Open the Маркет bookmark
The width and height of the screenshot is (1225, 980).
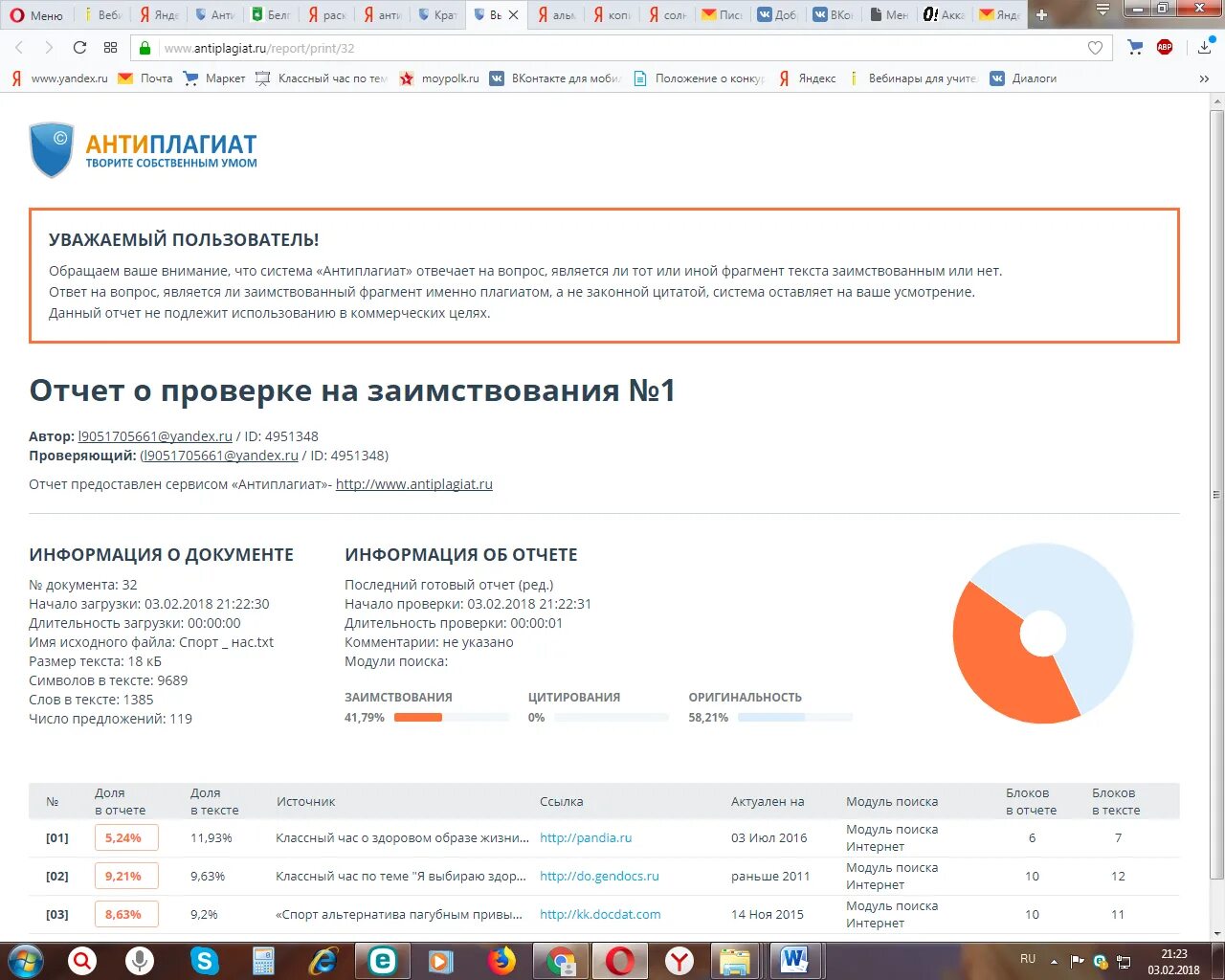tap(214, 78)
